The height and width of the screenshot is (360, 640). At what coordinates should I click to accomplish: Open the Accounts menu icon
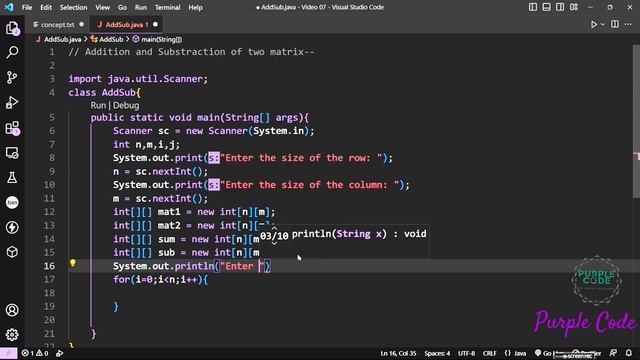[x=12, y=310]
